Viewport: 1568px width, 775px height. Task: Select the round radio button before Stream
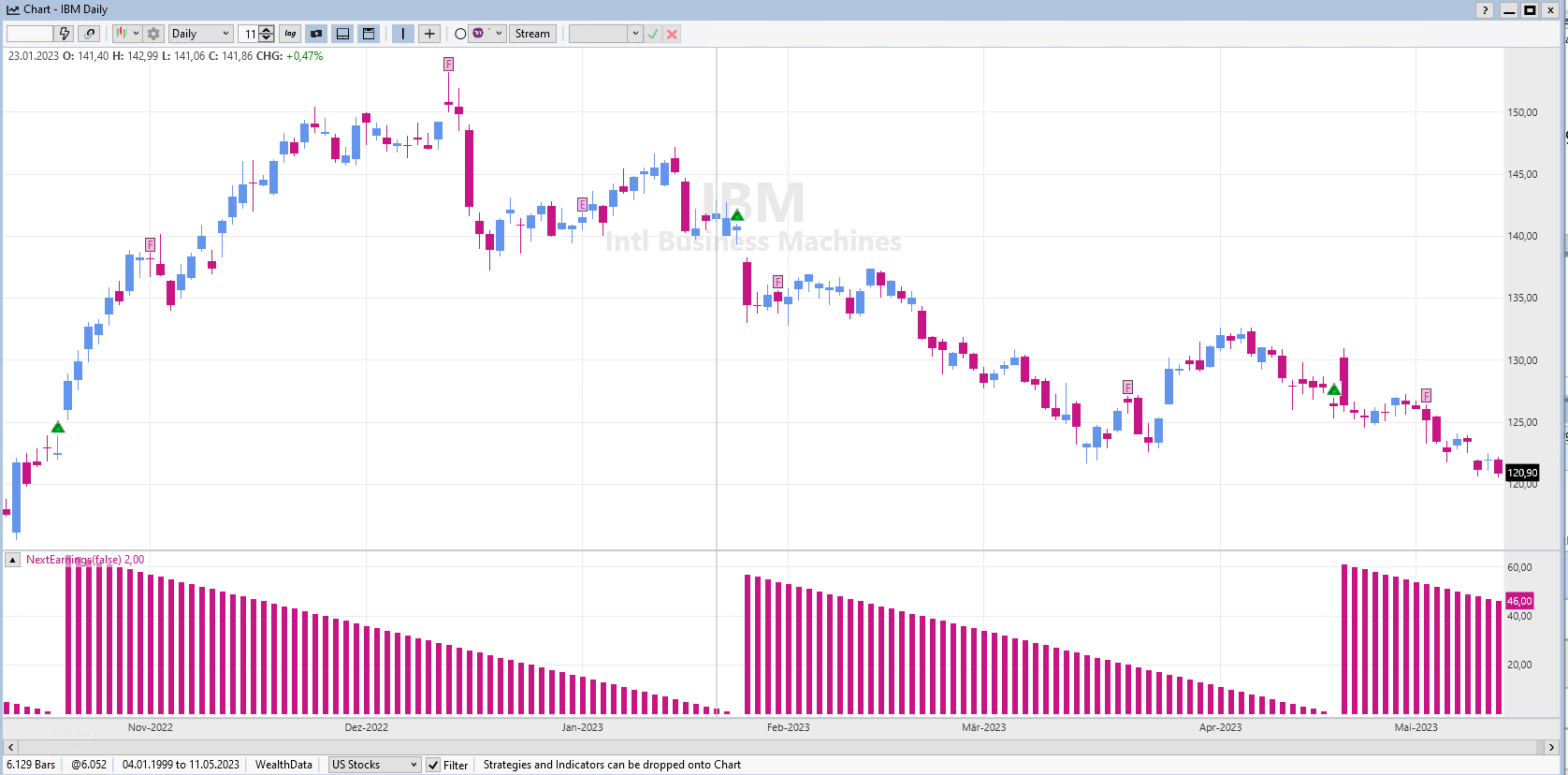click(460, 34)
